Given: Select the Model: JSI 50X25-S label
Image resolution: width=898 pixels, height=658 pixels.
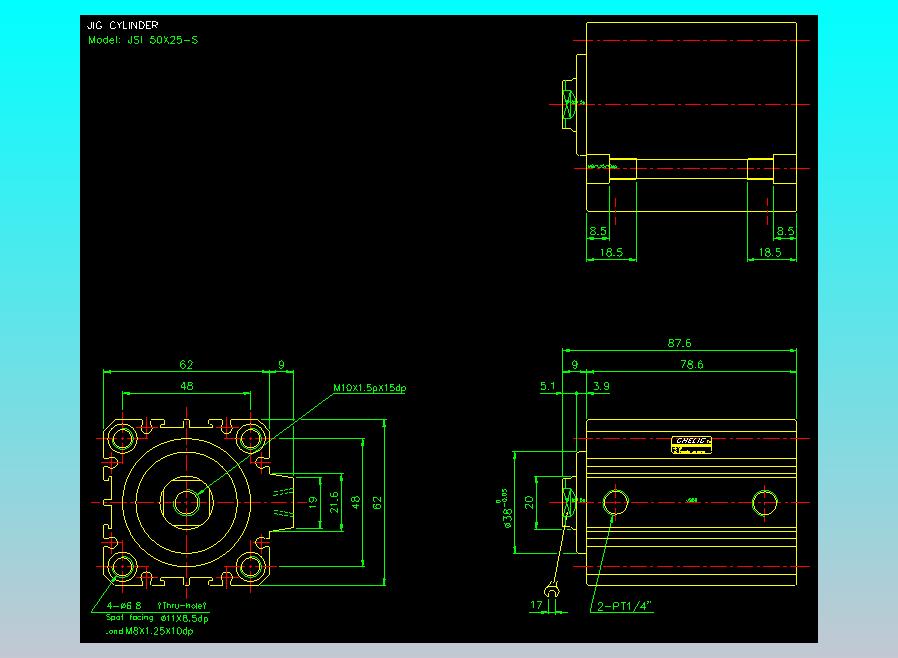Looking at the screenshot, I should 143,41.
